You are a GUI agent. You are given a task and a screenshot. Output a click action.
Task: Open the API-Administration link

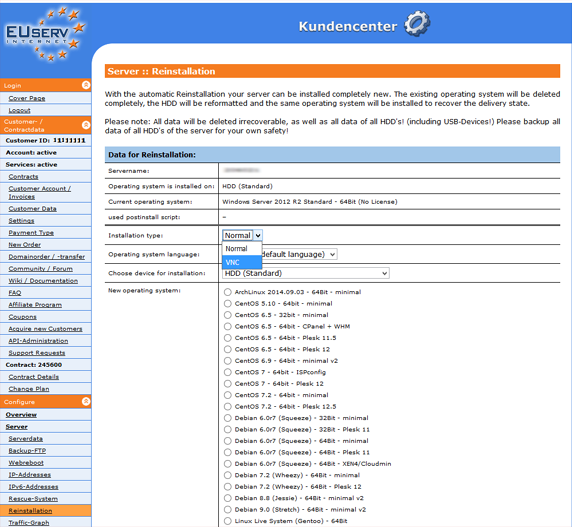tap(38, 341)
